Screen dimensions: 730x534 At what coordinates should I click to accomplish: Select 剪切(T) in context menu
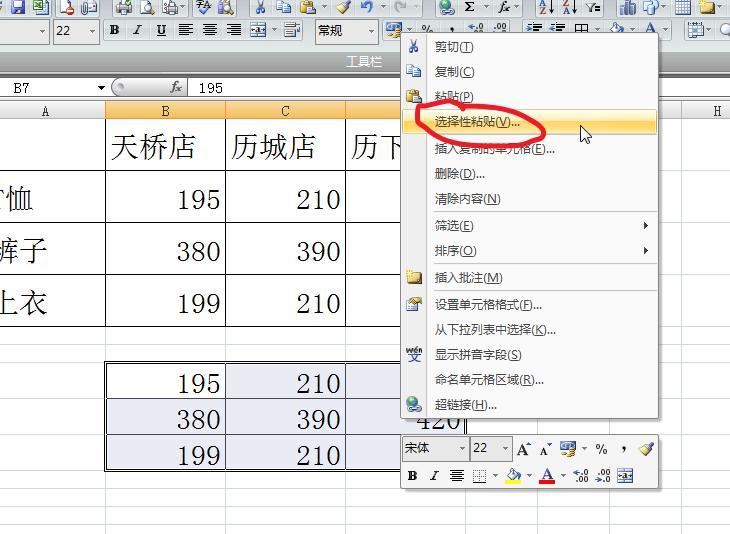tap(530, 47)
